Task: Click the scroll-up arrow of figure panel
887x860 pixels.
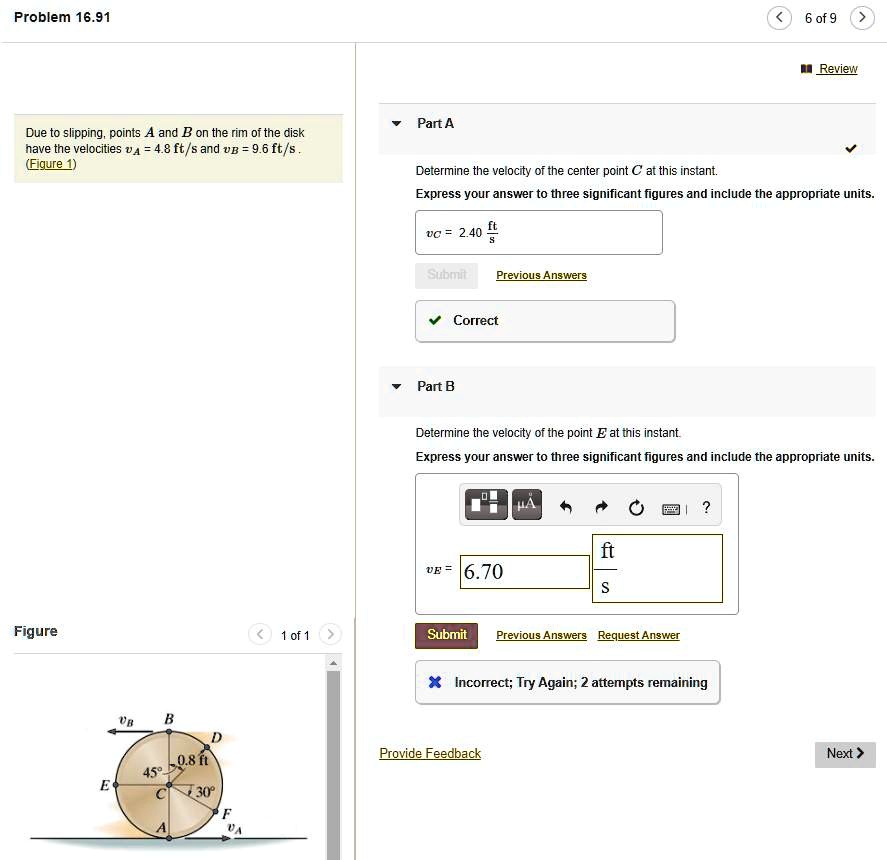Action: pyautogui.click(x=334, y=663)
